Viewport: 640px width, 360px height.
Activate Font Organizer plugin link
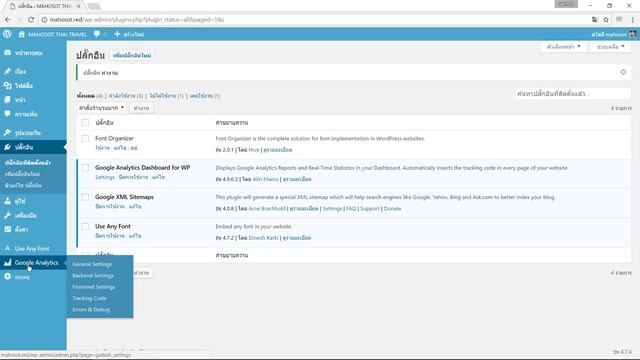(102, 148)
